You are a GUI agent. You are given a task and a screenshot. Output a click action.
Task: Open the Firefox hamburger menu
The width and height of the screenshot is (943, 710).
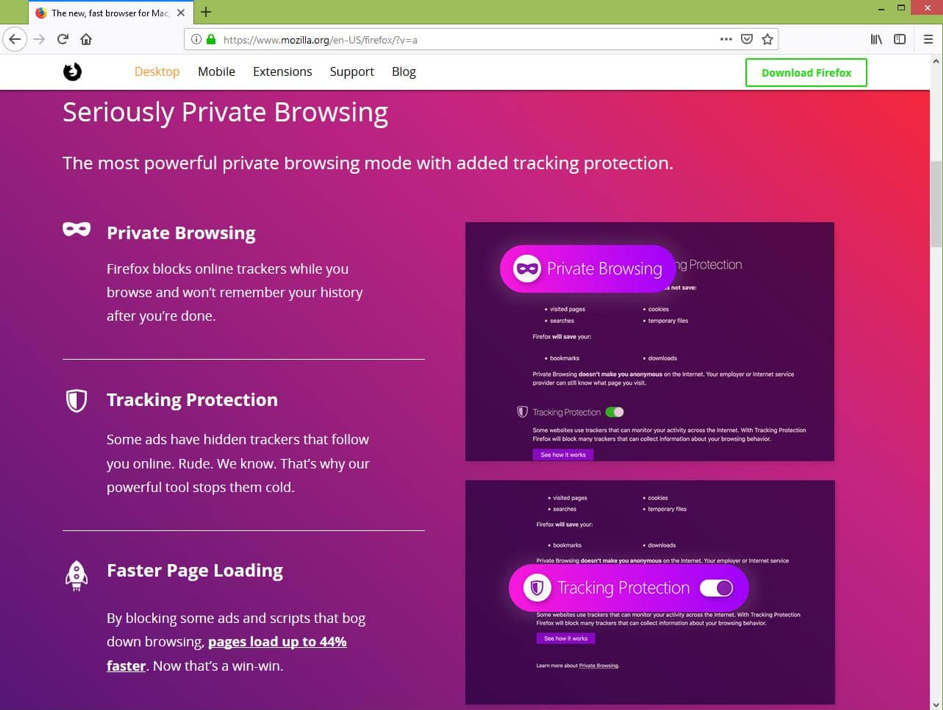(926, 38)
